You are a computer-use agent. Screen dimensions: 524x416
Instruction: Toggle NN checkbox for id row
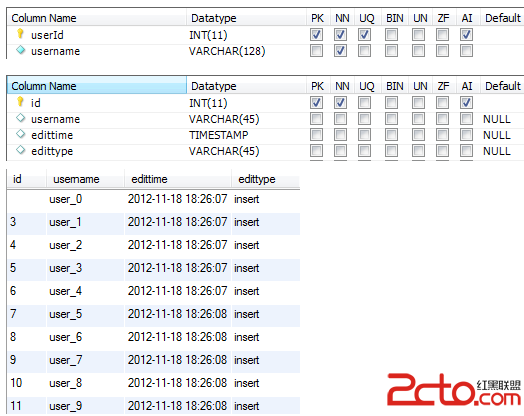pyautogui.click(x=340, y=103)
